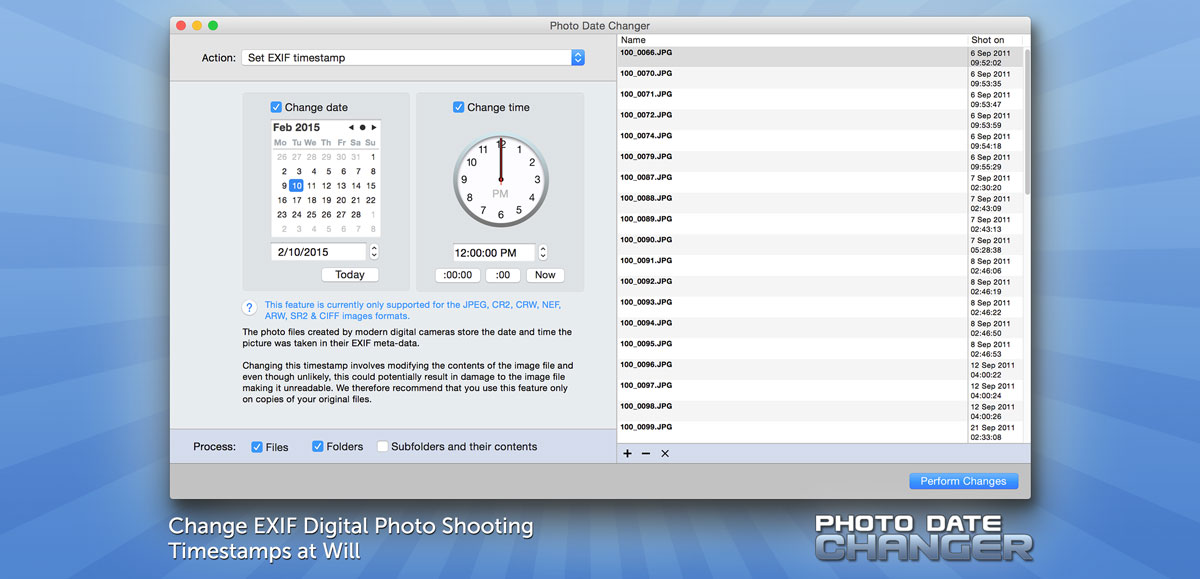Screen dimensions: 1200x579
Task: Click the Name column header
Action: tap(792, 40)
